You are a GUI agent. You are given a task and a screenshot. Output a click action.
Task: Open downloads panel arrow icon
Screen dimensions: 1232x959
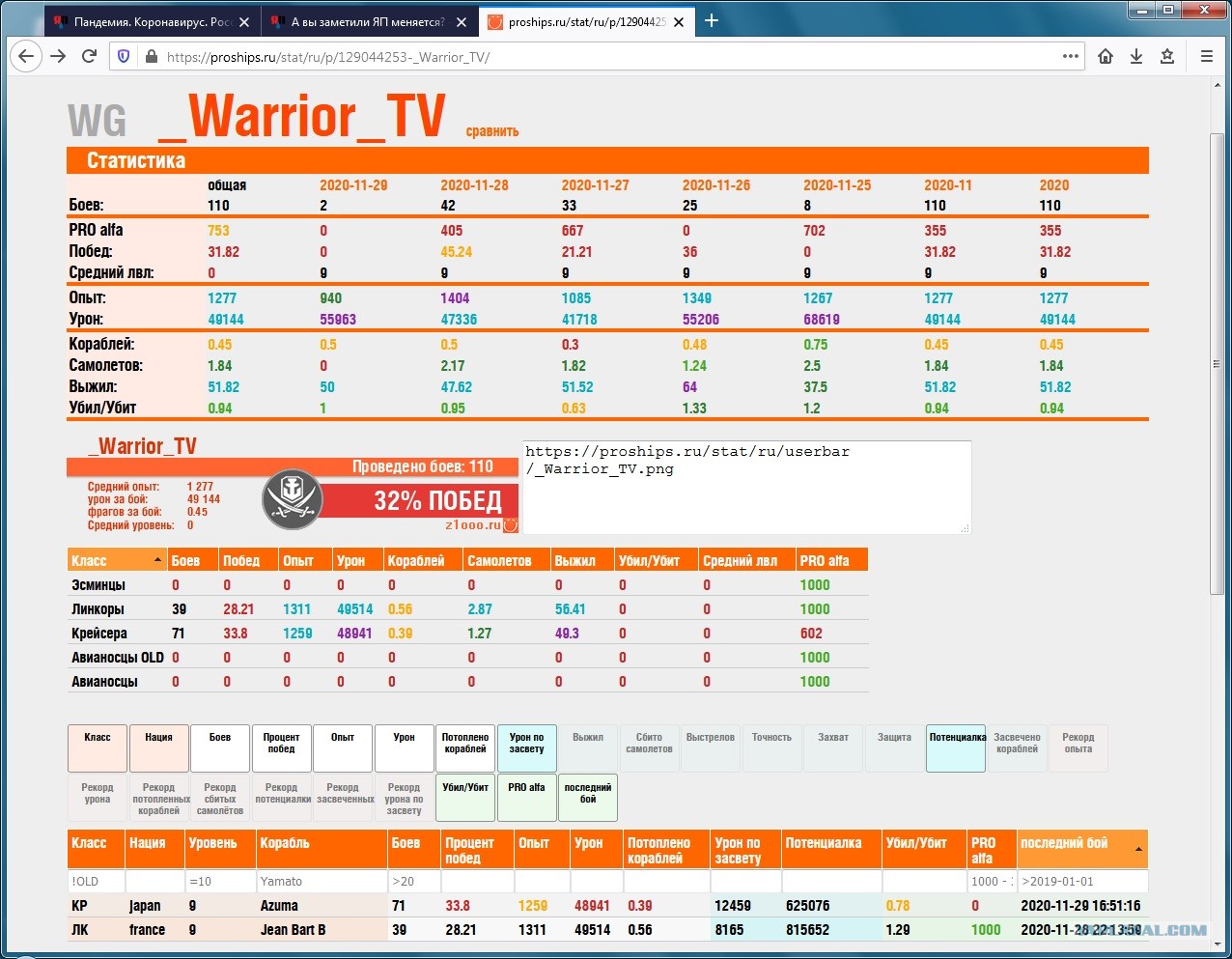[1136, 56]
